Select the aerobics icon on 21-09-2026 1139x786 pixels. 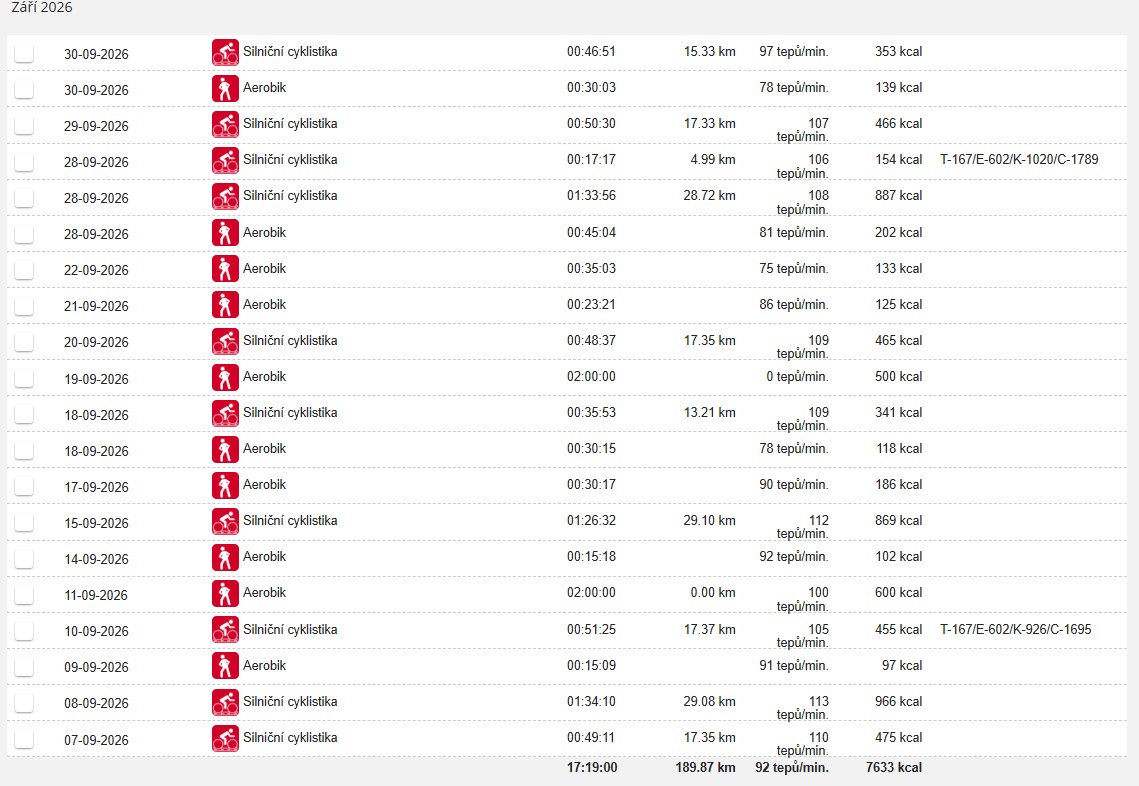coord(225,304)
